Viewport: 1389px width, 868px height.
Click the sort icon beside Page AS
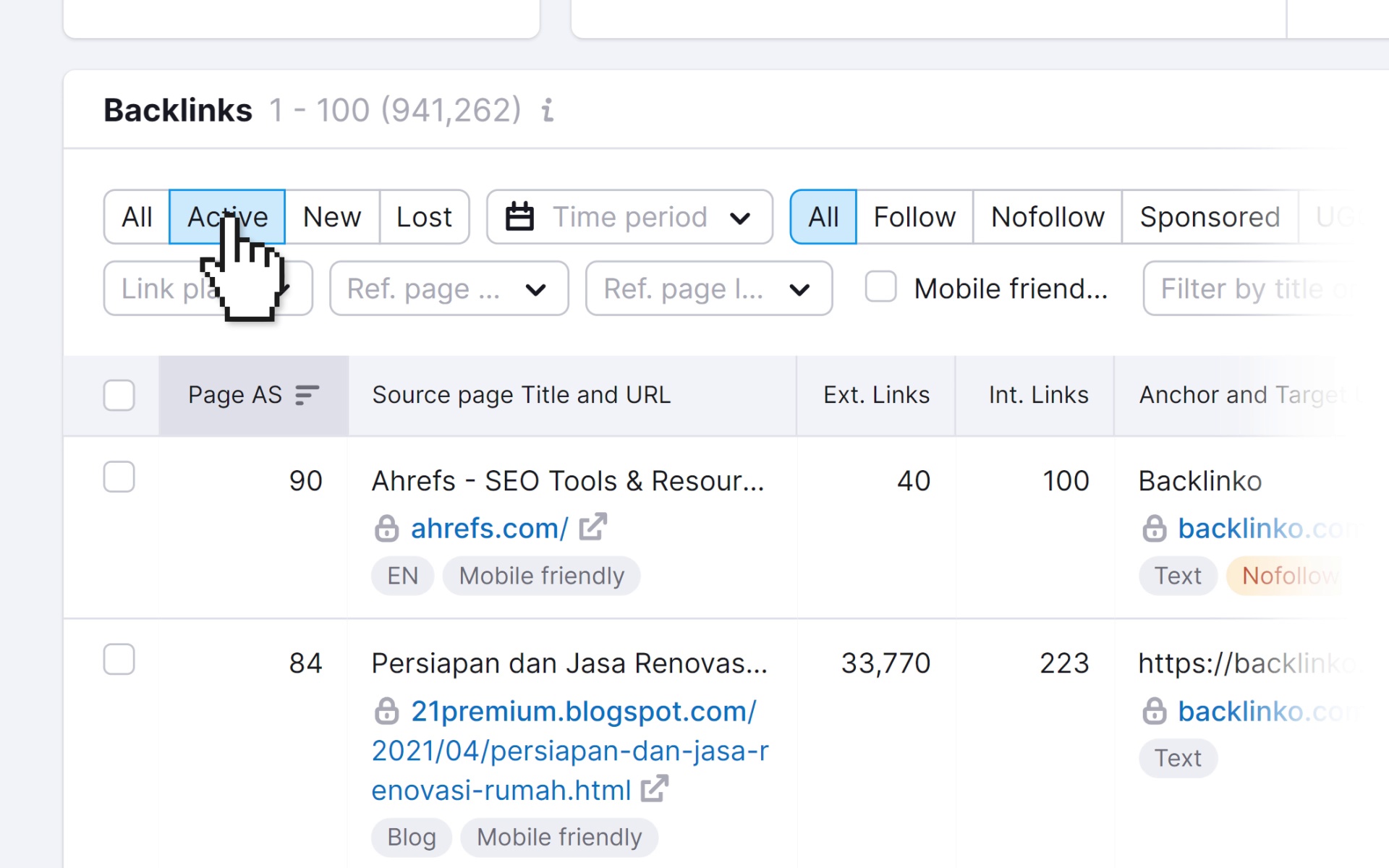(x=307, y=395)
